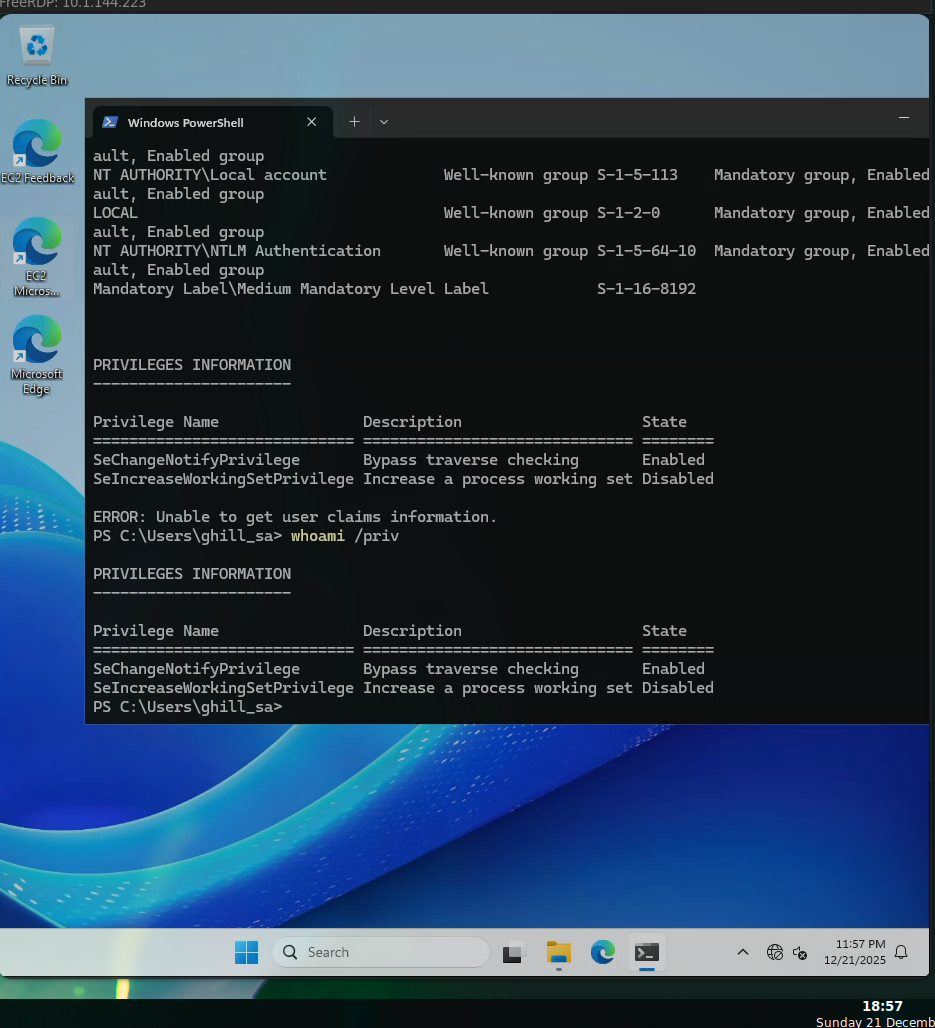This screenshot has width=935, height=1028.
Task: Open a new terminal tab
Action: [x=354, y=122]
